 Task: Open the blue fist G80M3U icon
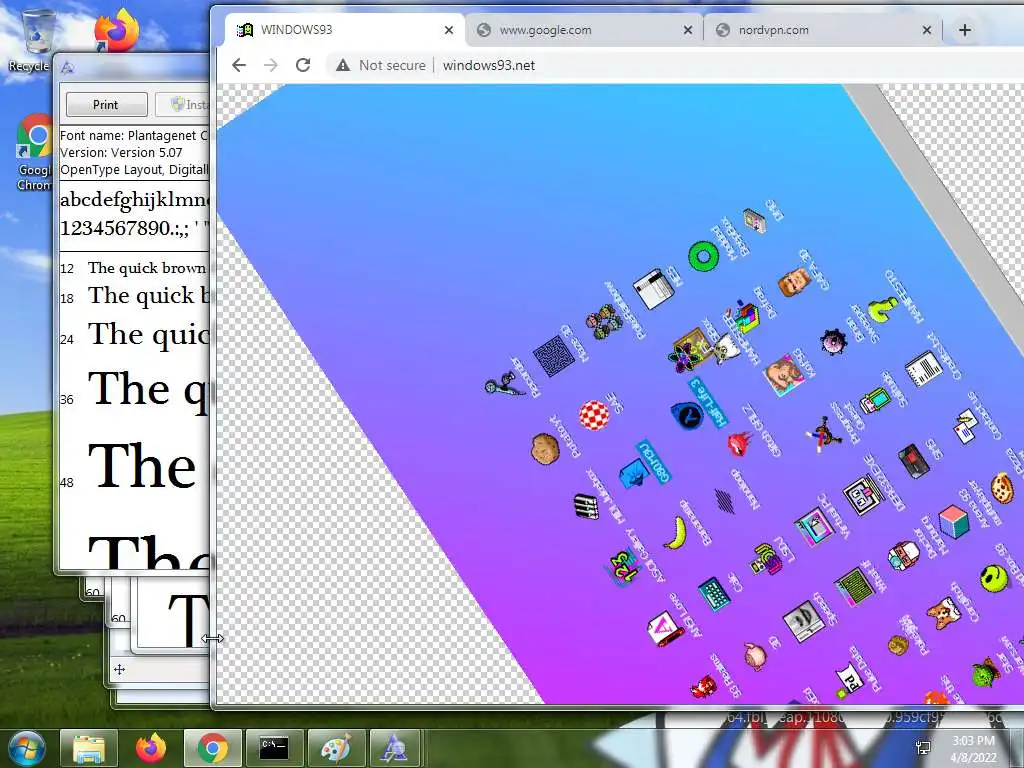pyautogui.click(x=633, y=473)
